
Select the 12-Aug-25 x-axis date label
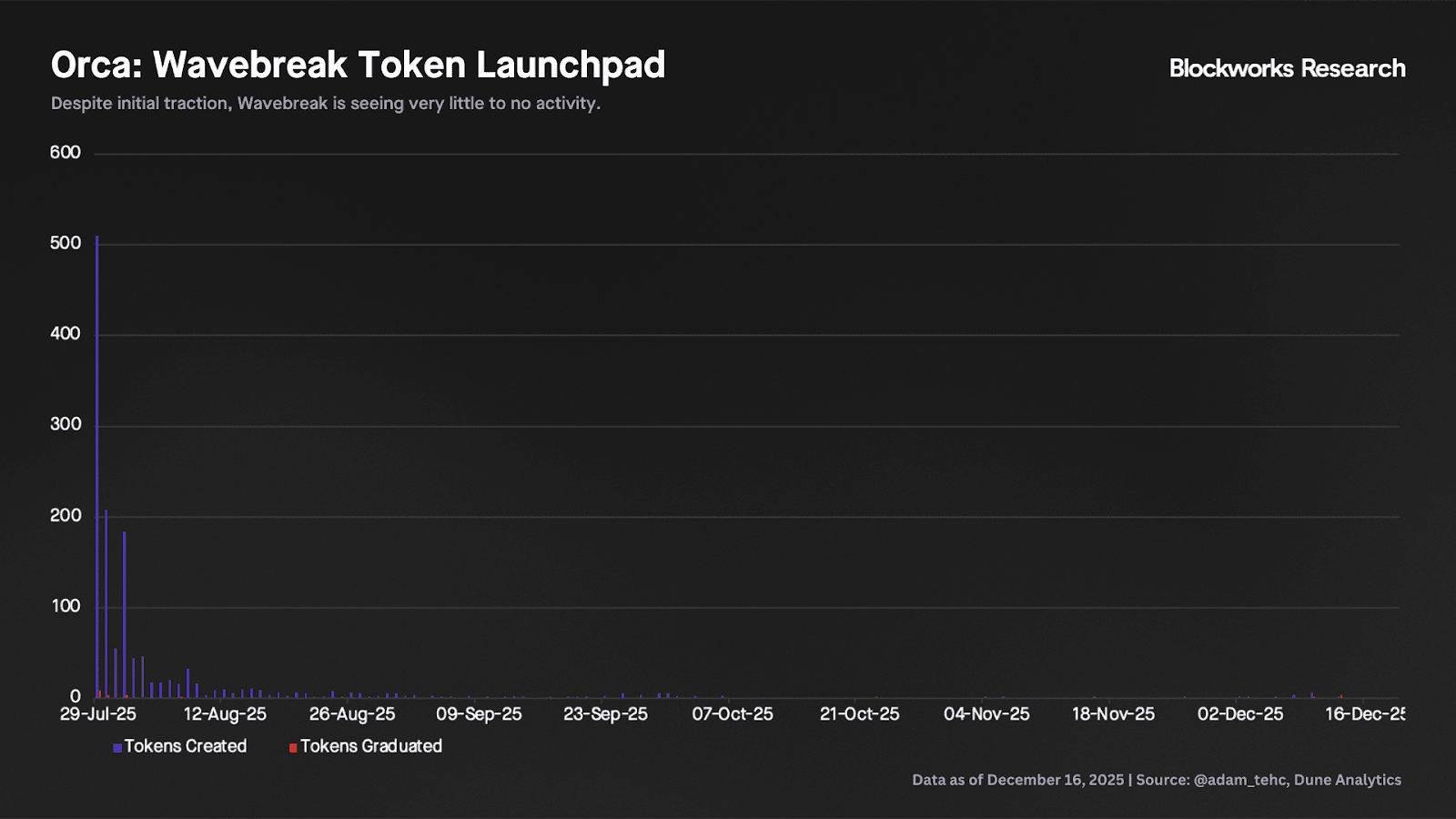coord(225,714)
